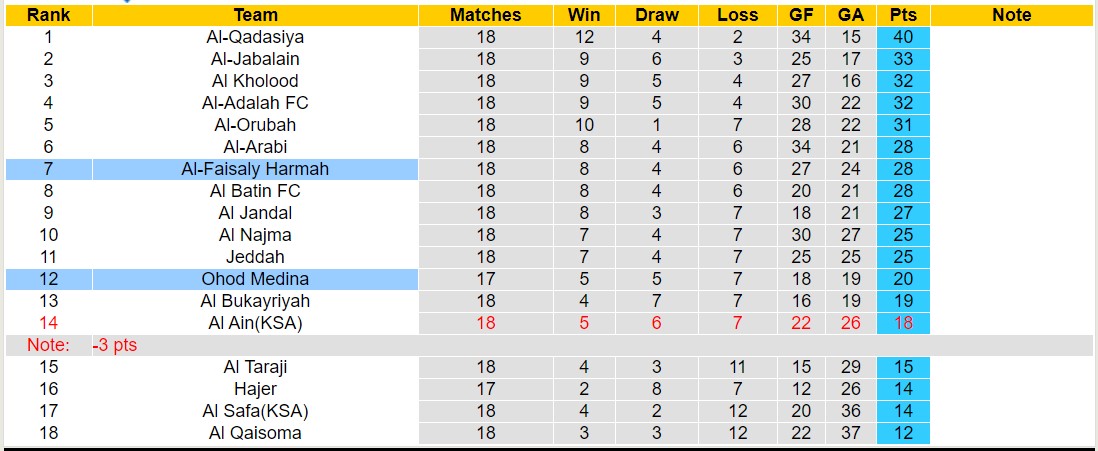Click the Pts column header
Viewport: 1098px width, 451px height.
point(903,15)
